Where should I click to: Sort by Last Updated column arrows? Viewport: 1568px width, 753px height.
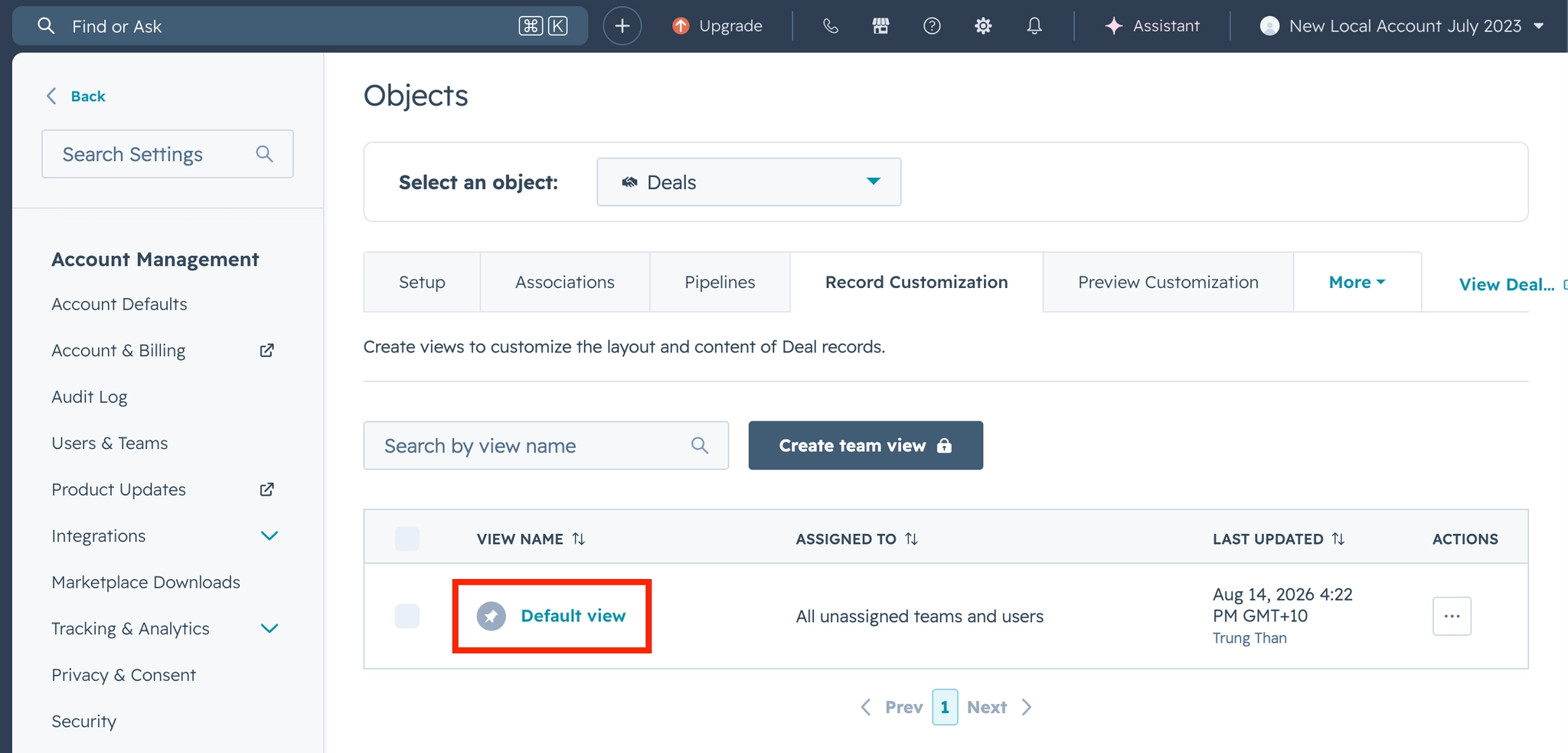pyautogui.click(x=1338, y=539)
